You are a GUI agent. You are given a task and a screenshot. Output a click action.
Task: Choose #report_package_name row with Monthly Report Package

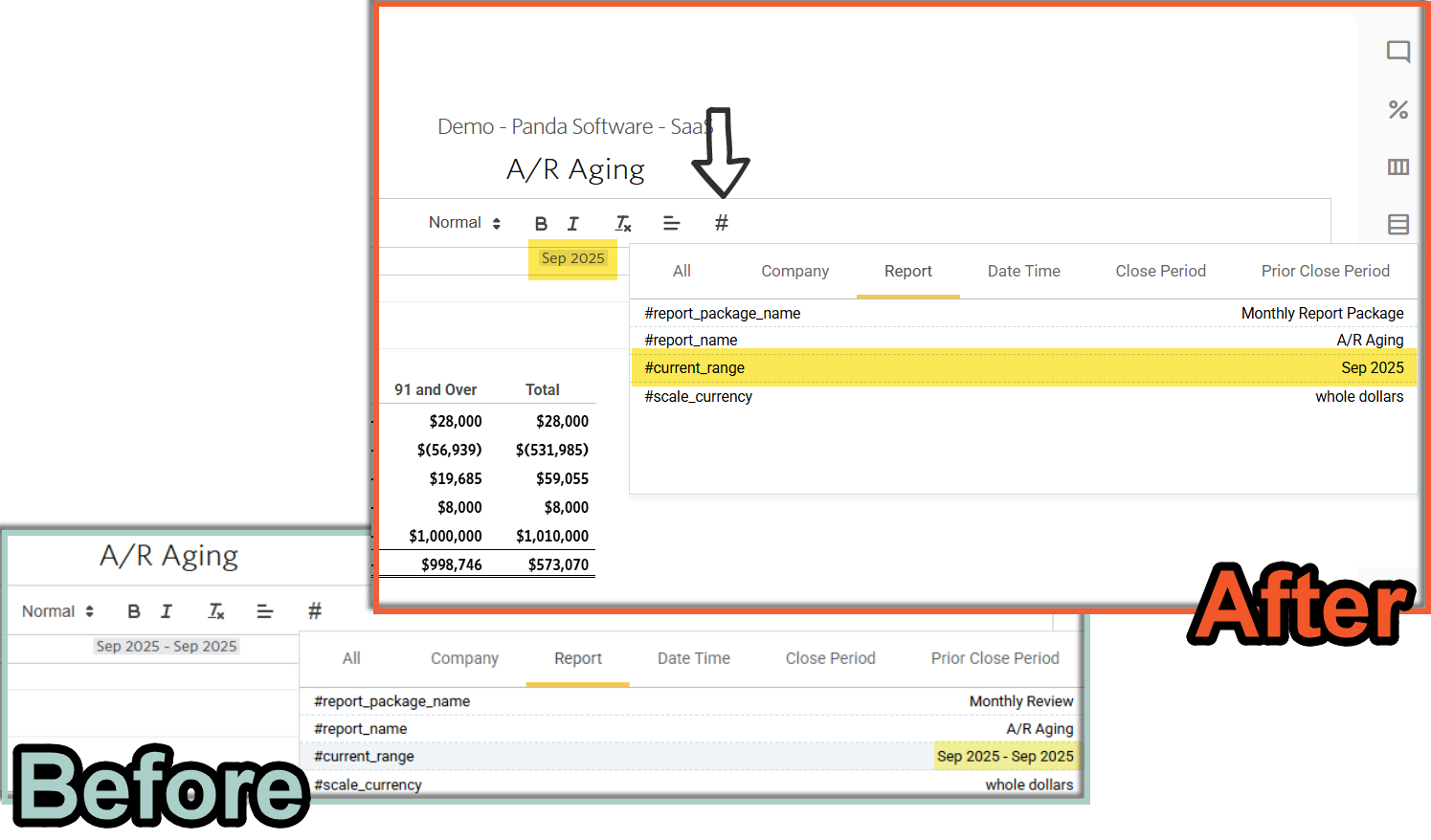[x=1022, y=314]
